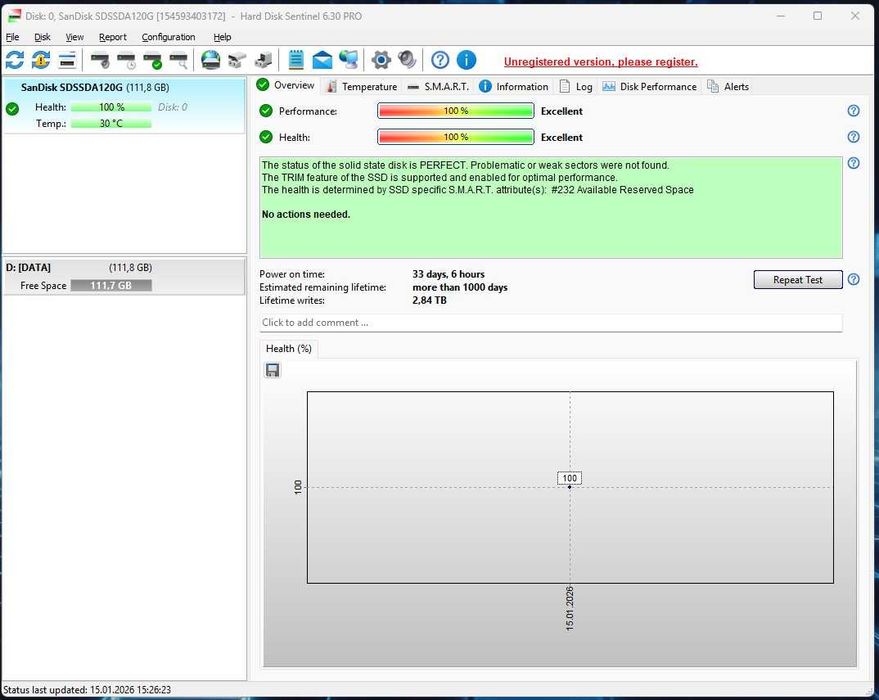Select the Health (%) graph tab

tap(289, 349)
